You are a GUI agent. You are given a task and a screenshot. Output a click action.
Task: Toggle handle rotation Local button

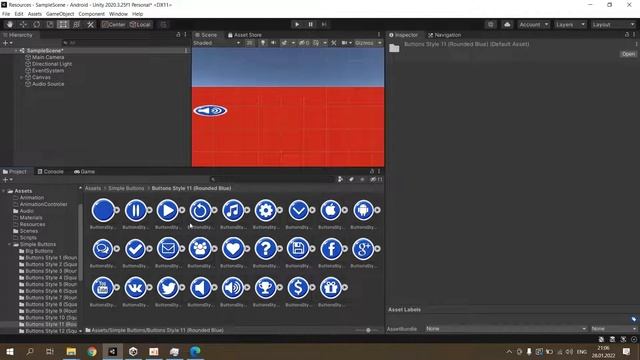[x=140, y=24]
